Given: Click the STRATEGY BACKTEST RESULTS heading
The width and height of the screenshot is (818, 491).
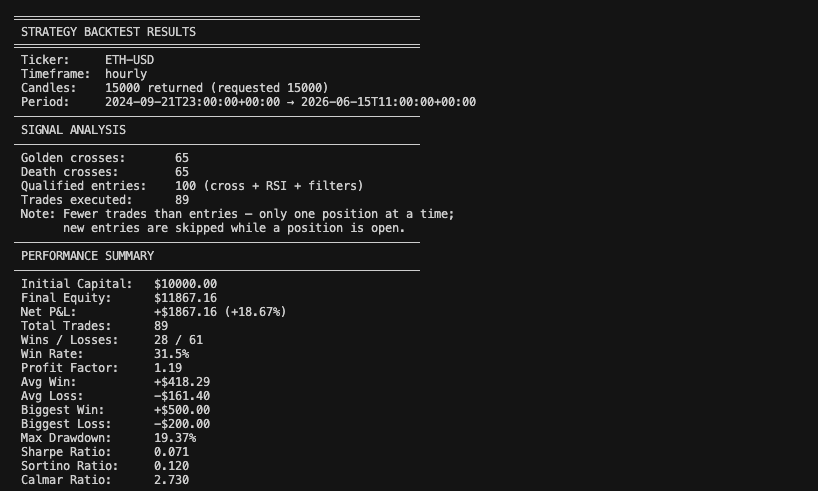Looking at the screenshot, I should [x=109, y=32].
